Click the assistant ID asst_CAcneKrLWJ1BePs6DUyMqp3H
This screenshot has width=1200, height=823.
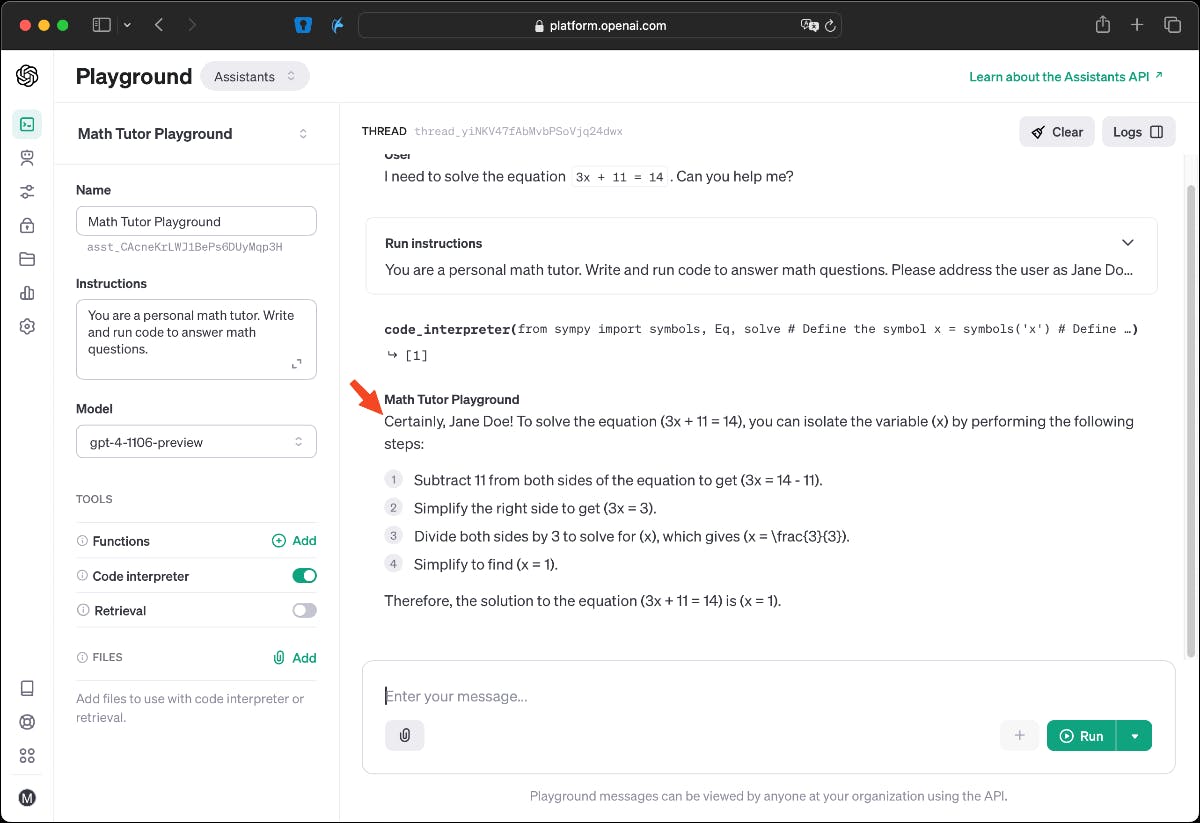tap(185, 247)
